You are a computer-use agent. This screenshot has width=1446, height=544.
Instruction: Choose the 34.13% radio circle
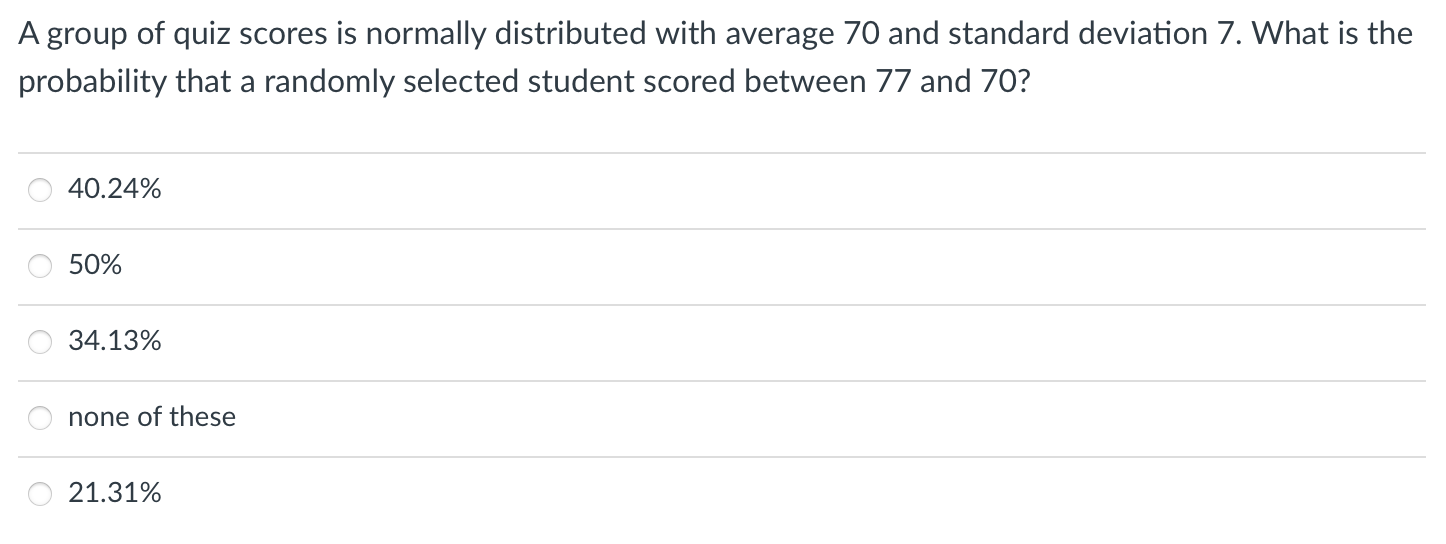[x=41, y=343]
